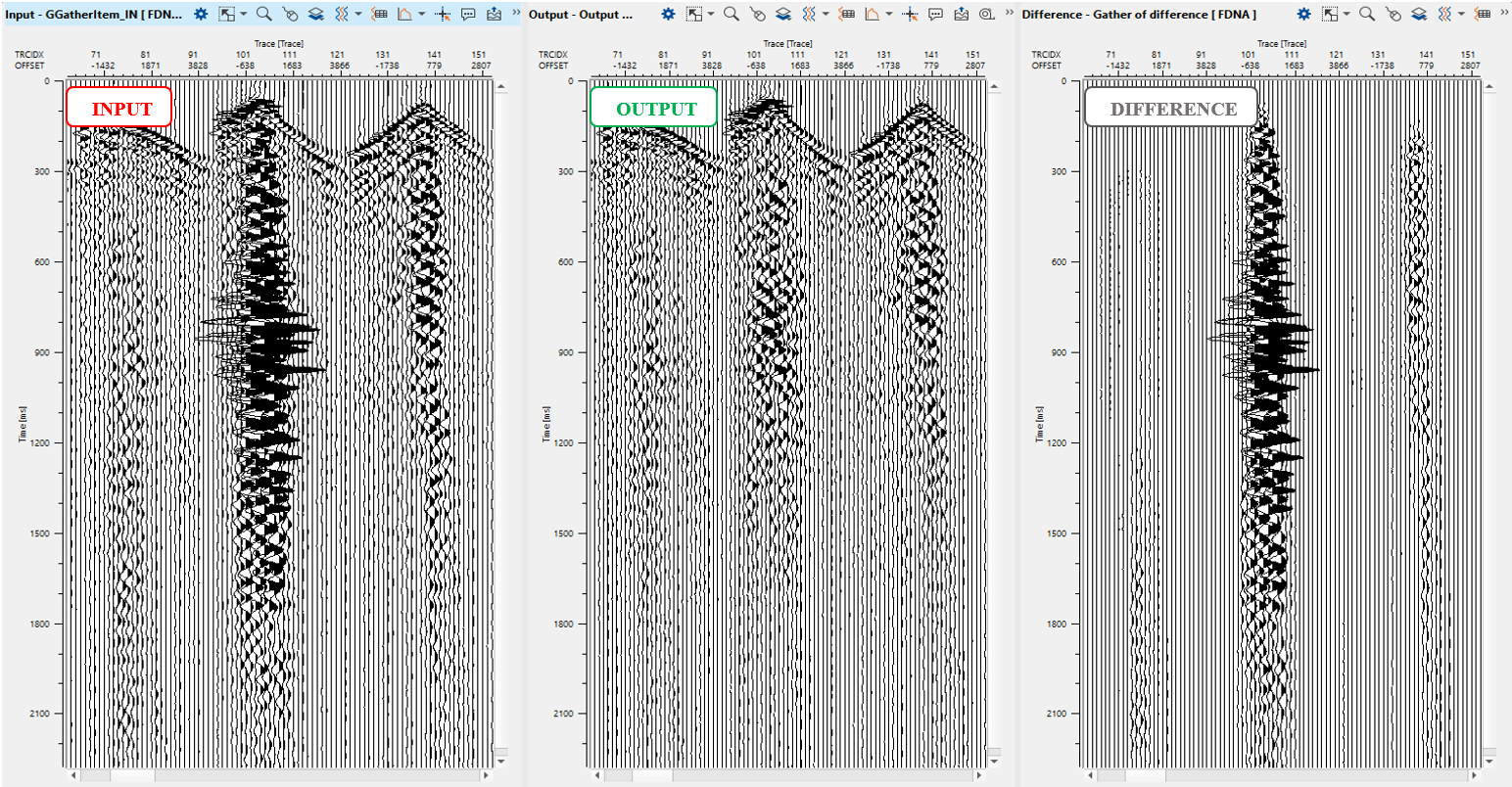Expand selection mode dropdown in Input panel
Image resolution: width=1512 pixels, height=787 pixels.
243,14
